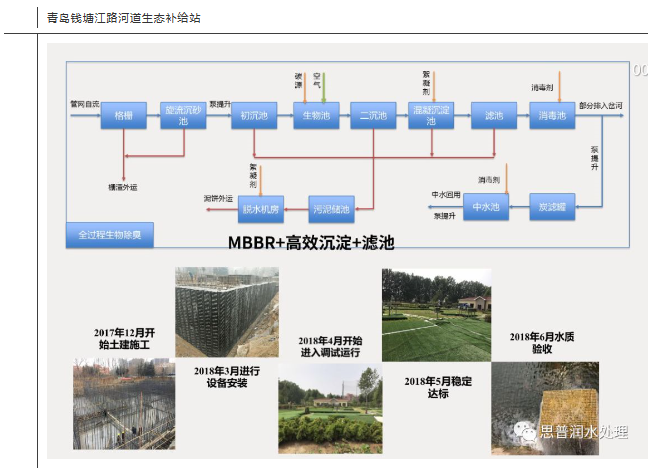This screenshot has width=652, height=472.
Task: Click the 污泥储池 box
Action: coord(332,209)
